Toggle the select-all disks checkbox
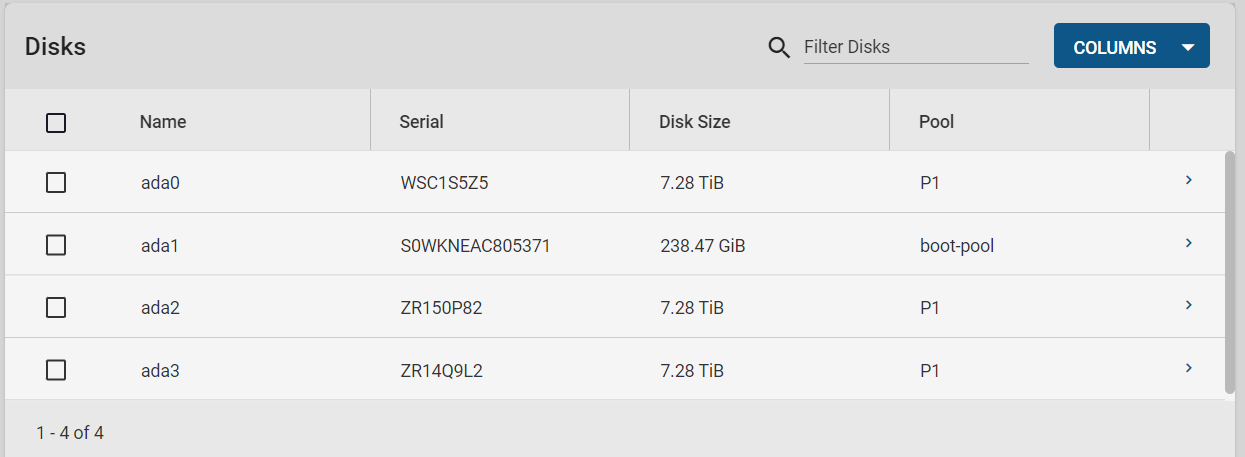The image size is (1245, 457). (56, 123)
